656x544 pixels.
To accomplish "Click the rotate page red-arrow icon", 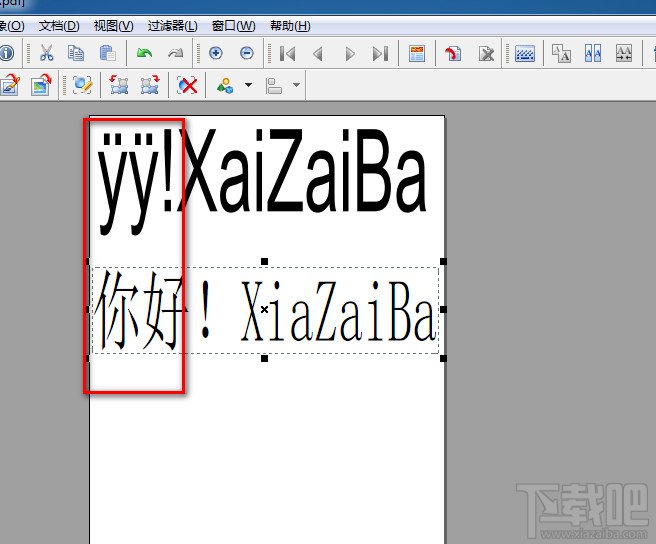I will (x=453, y=54).
